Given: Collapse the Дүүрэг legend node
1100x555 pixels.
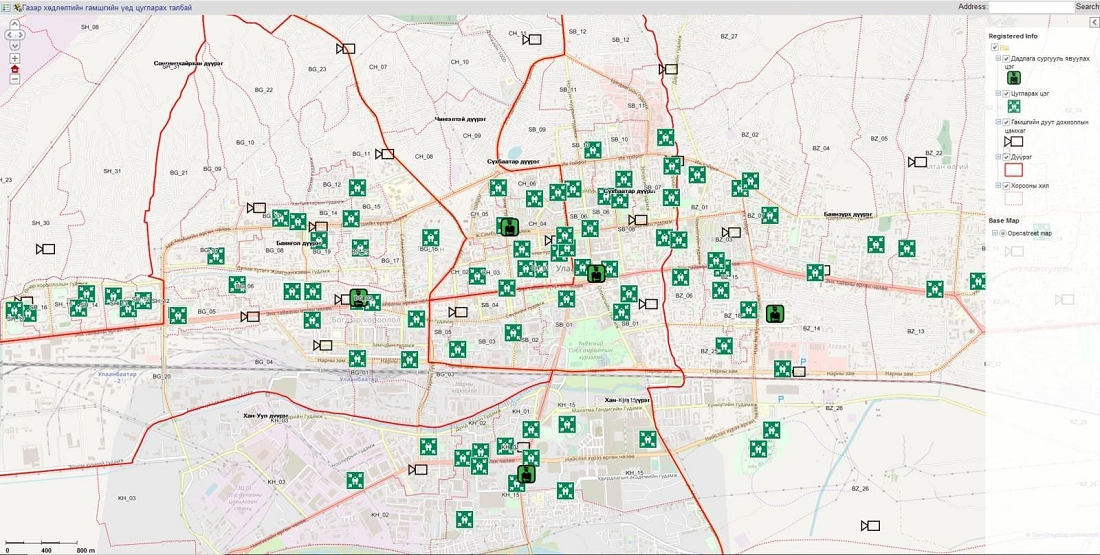Looking at the screenshot, I should [x=998, y=157].
